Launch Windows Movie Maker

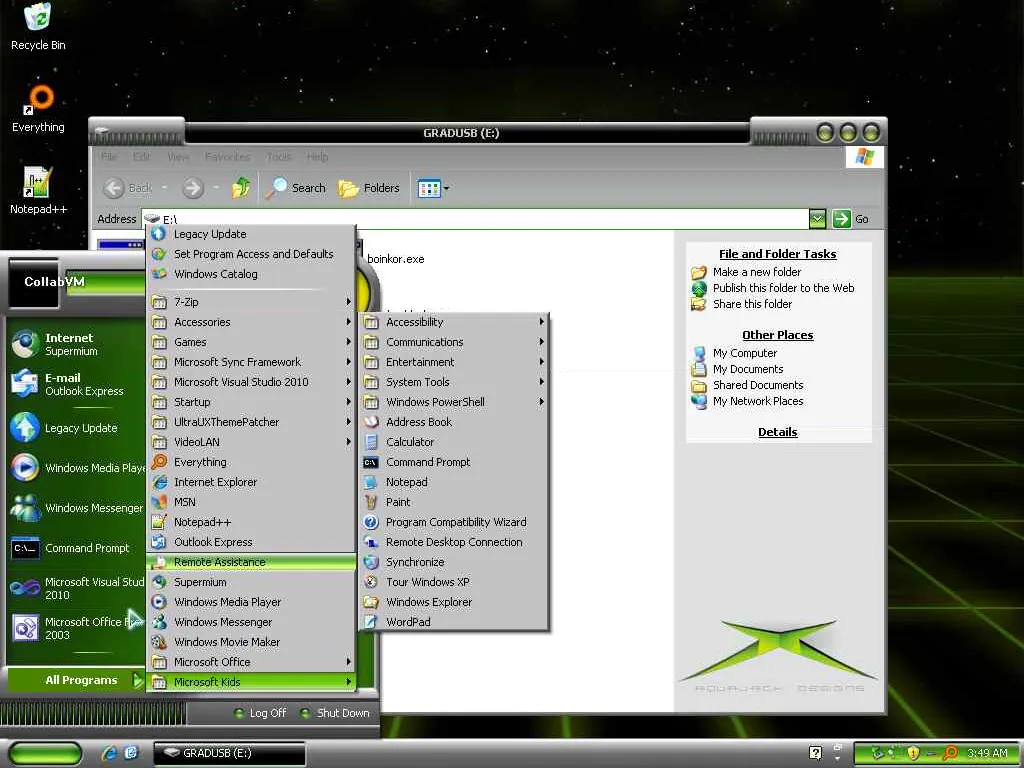coord(251,643)
